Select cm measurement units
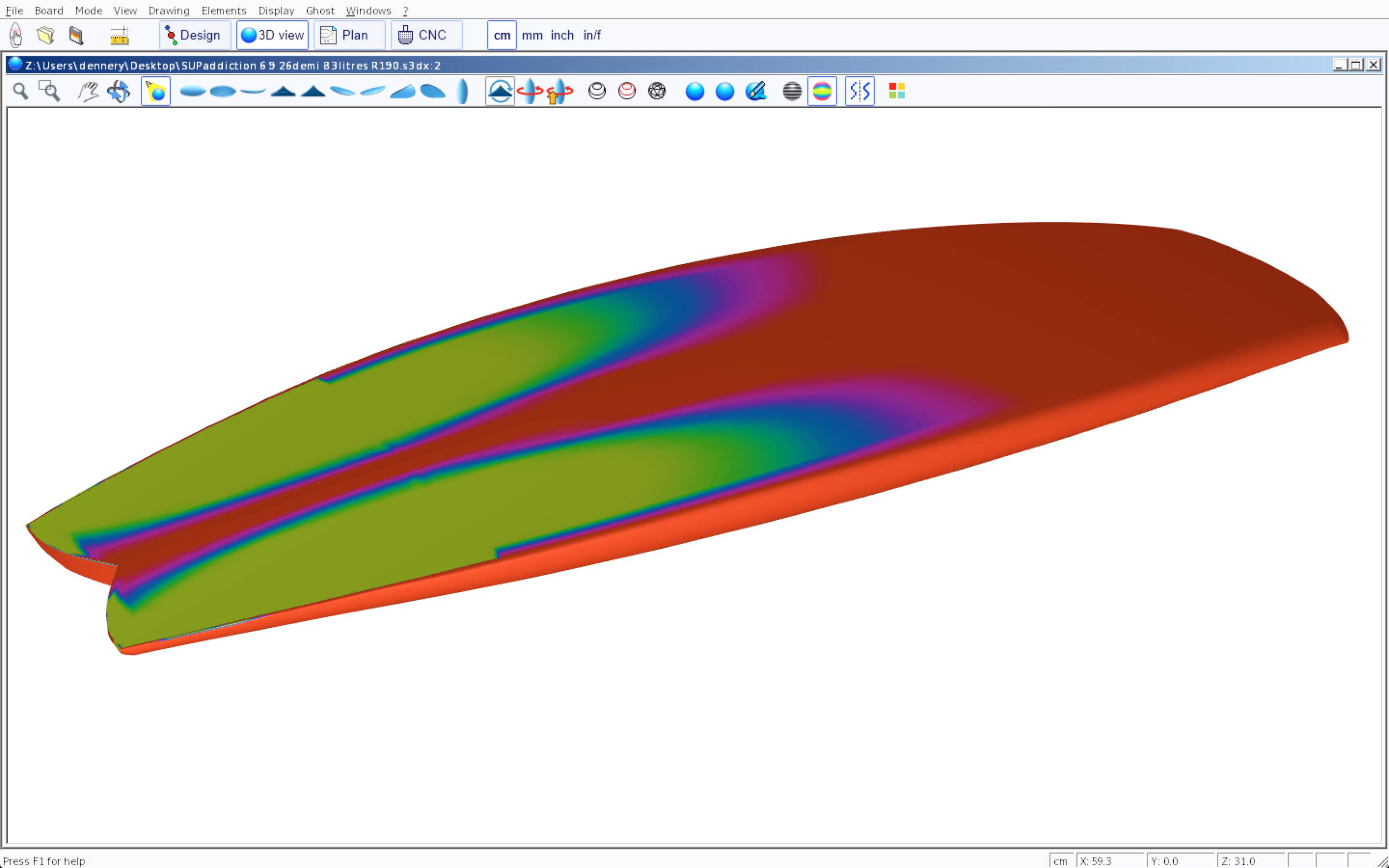Image resolution: width=1389 pixels, height=868 pixels. click(502, 36)
